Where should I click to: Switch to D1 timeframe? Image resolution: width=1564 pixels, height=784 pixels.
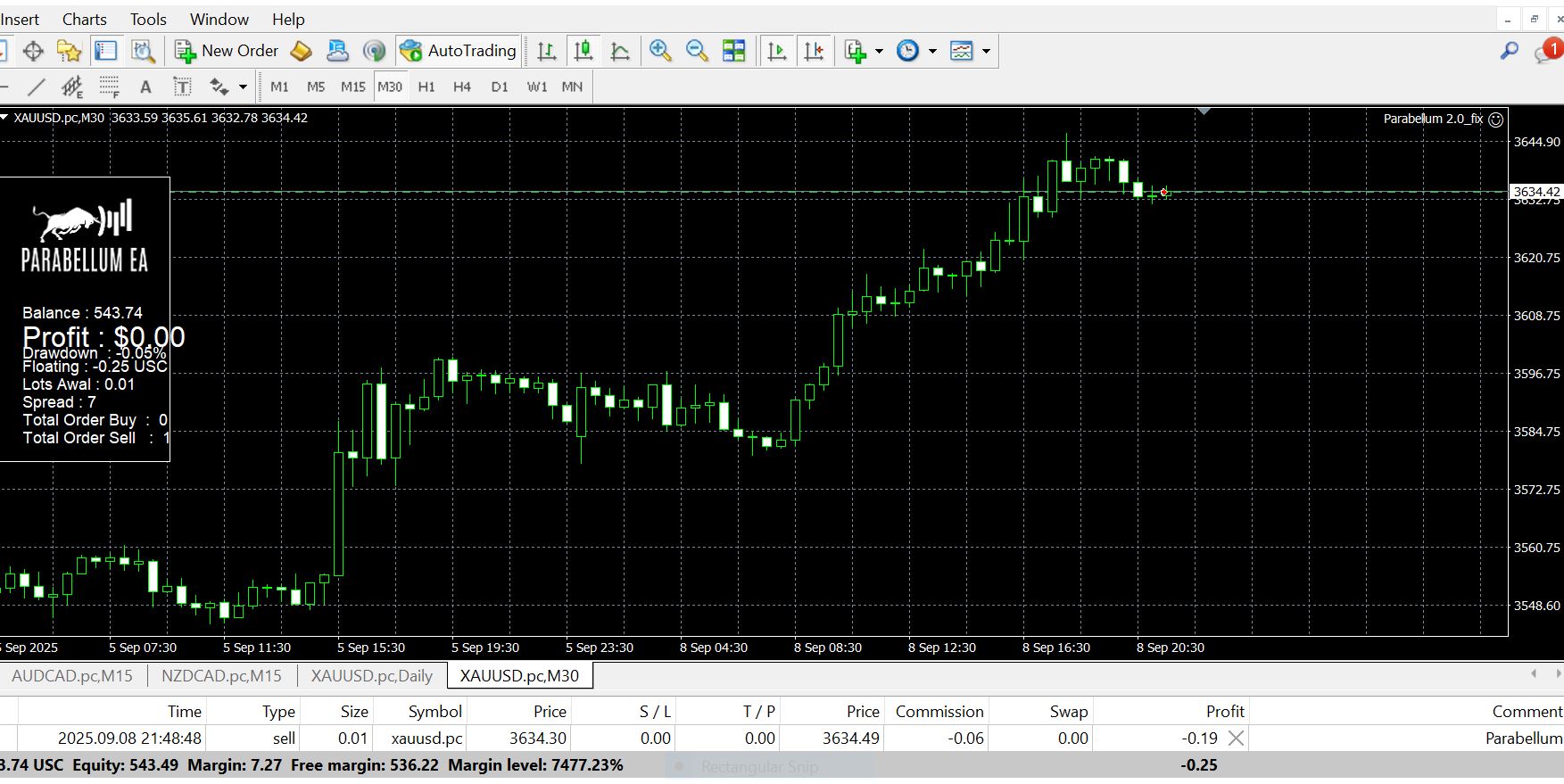pos(500,87)
